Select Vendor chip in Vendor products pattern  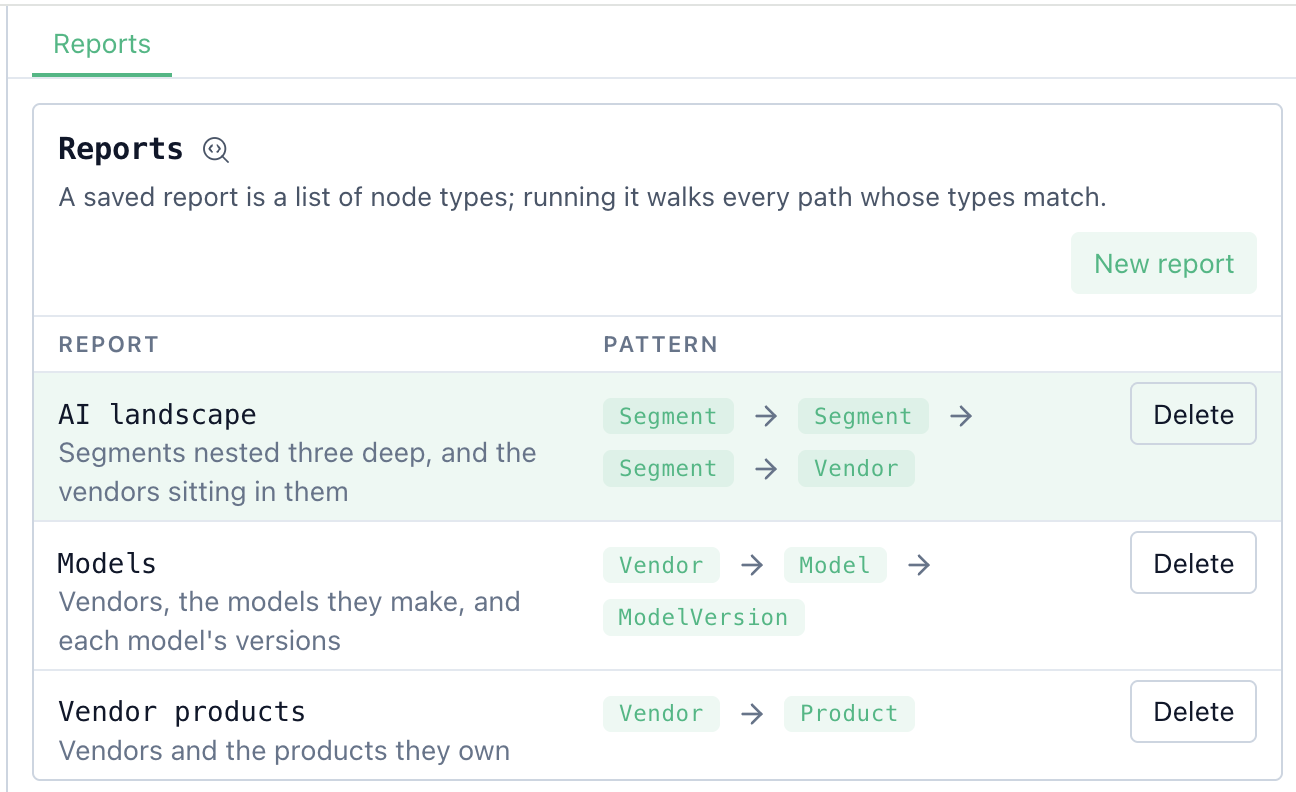pyautogui.click(x=661, y=713)
